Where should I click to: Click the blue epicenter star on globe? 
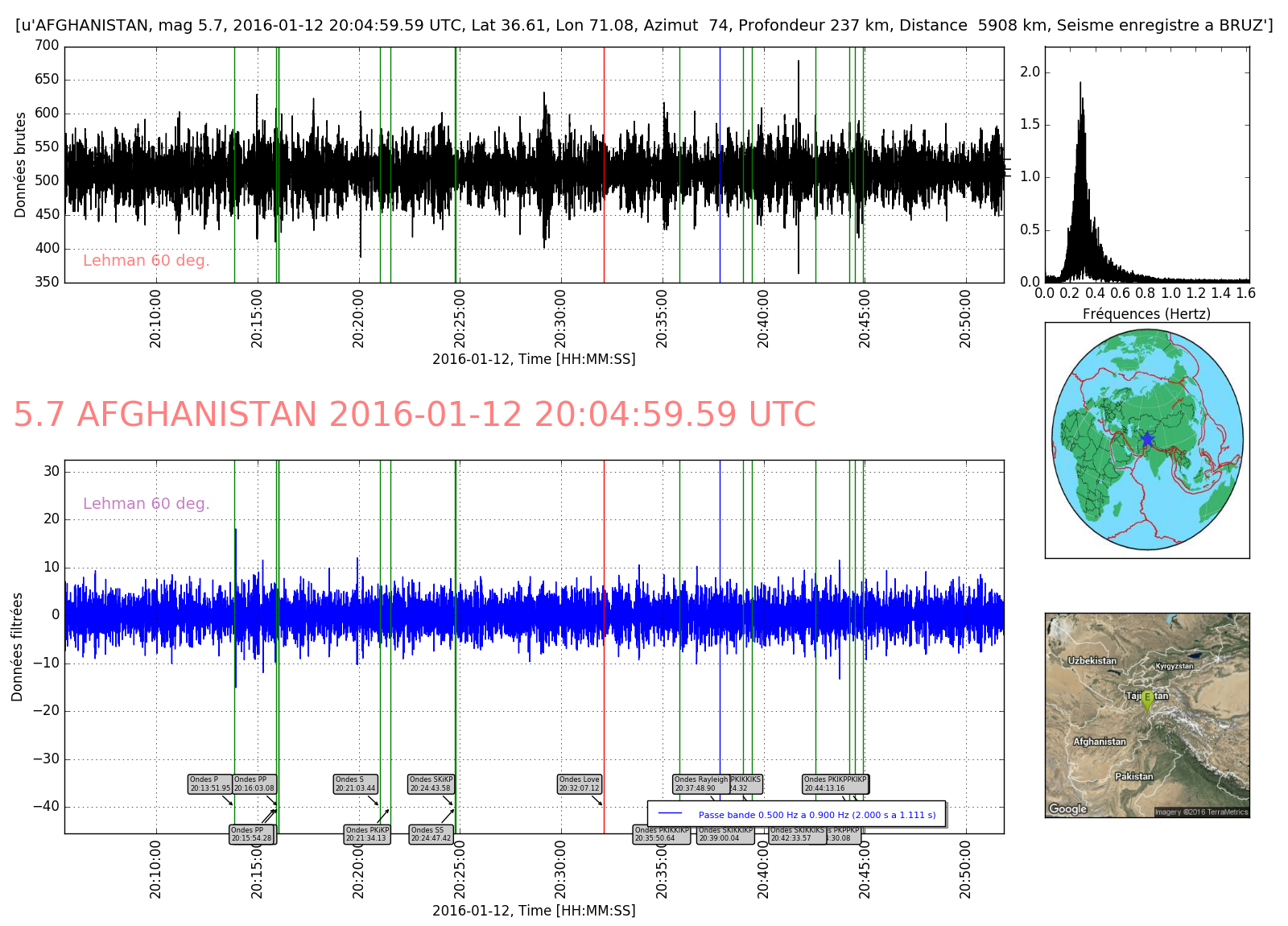pos(1146,439)
